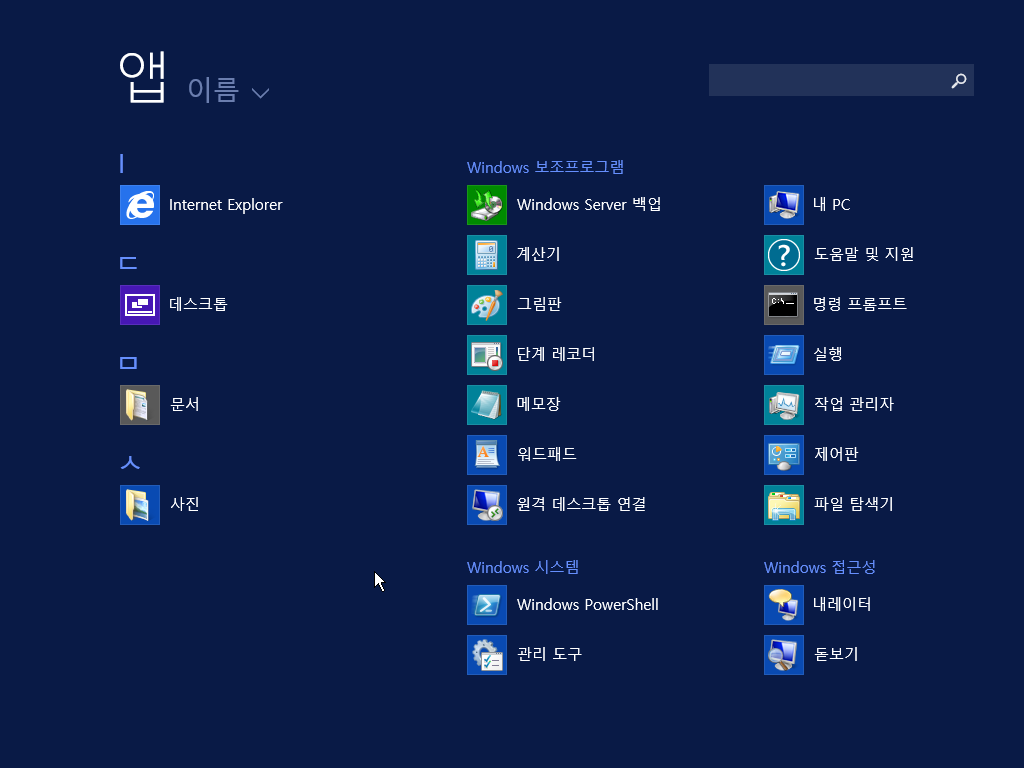Open the 사진 folder icon

coord(140,505)
